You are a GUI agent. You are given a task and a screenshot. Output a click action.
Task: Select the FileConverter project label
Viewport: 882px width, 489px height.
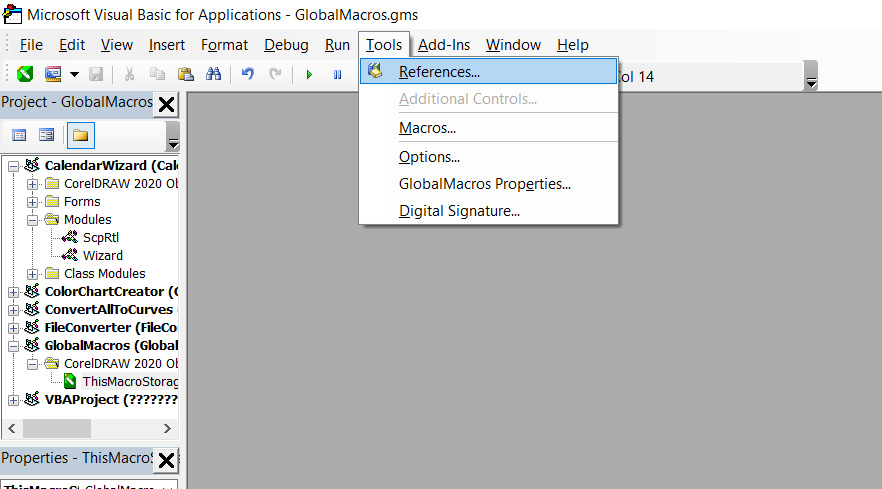[x=111, y=328]
